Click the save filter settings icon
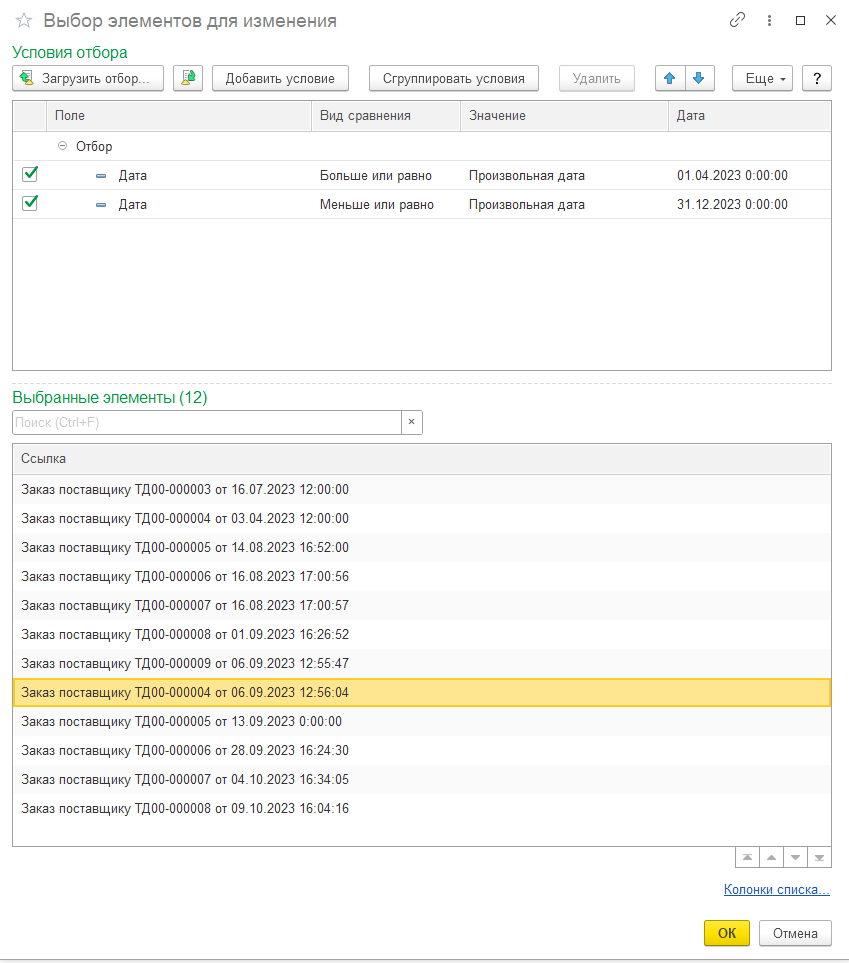 pos(188,79)
